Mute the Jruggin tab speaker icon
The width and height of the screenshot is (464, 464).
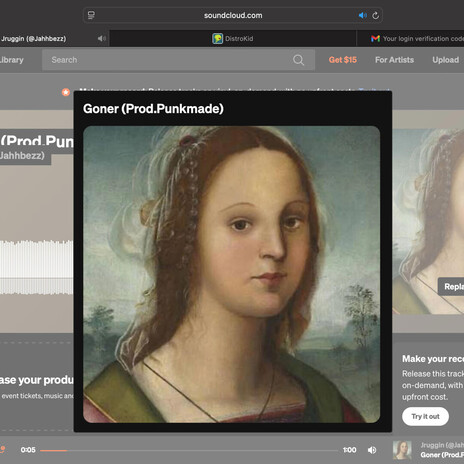[102, 39]
